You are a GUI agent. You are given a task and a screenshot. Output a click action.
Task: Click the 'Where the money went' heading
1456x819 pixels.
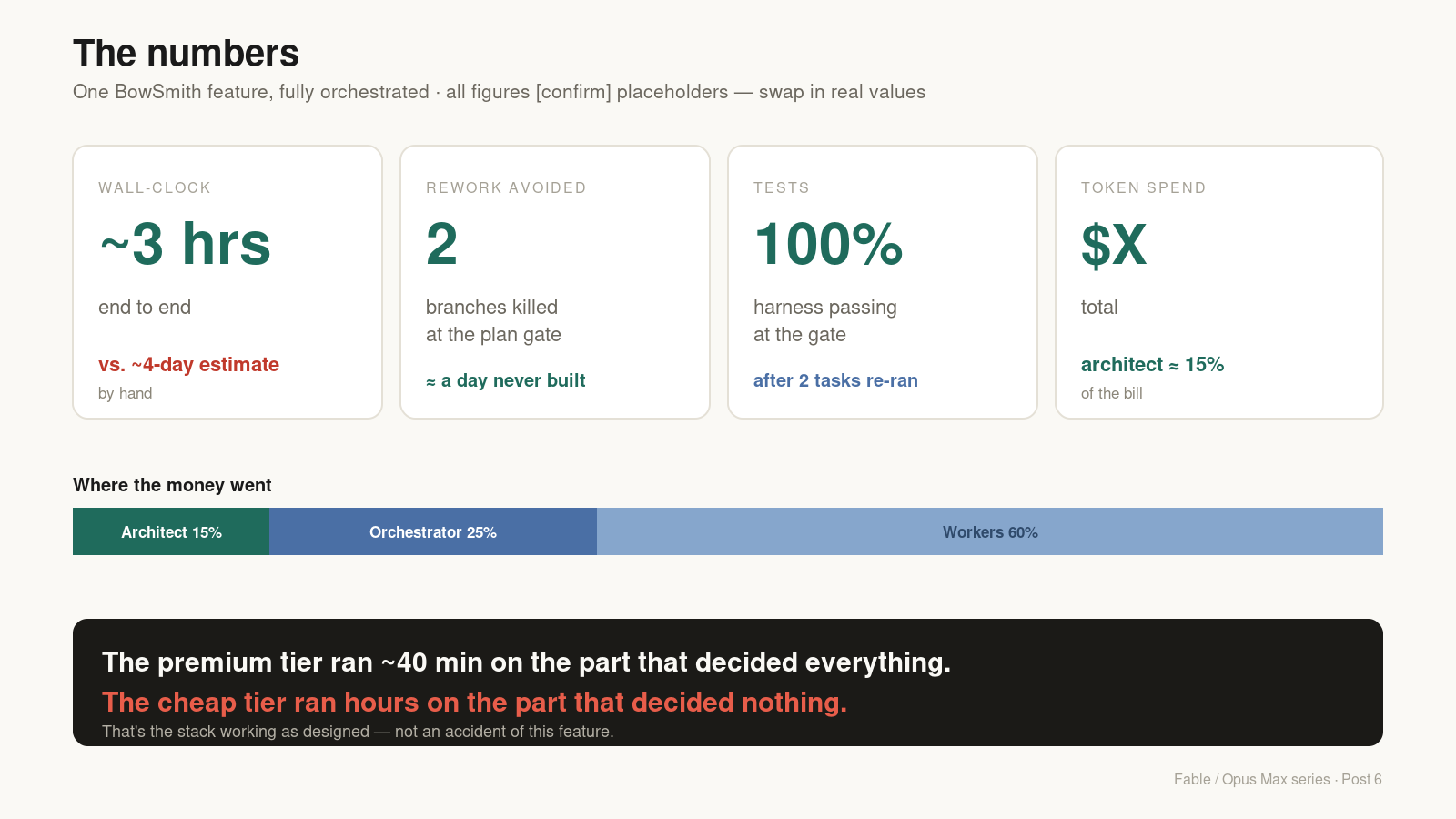click(172, 485)
